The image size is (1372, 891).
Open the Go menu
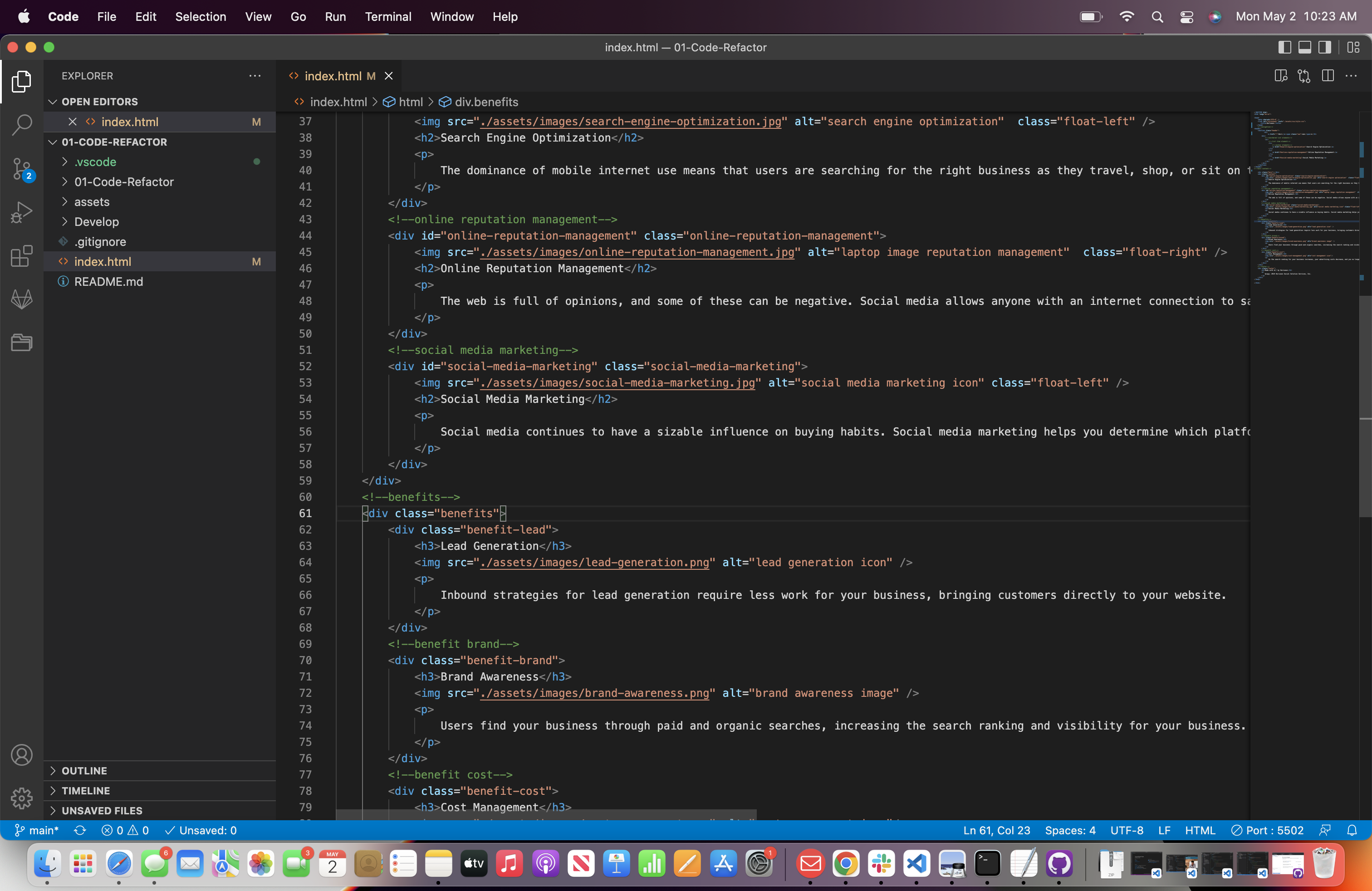pos(298,17)
